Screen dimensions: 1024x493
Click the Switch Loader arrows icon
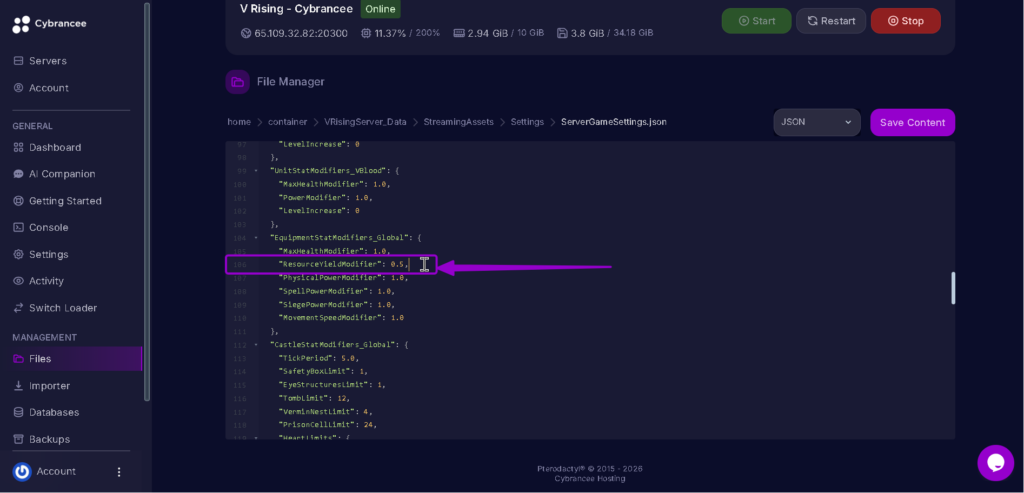pyautogui.click(x=18, y=308)
